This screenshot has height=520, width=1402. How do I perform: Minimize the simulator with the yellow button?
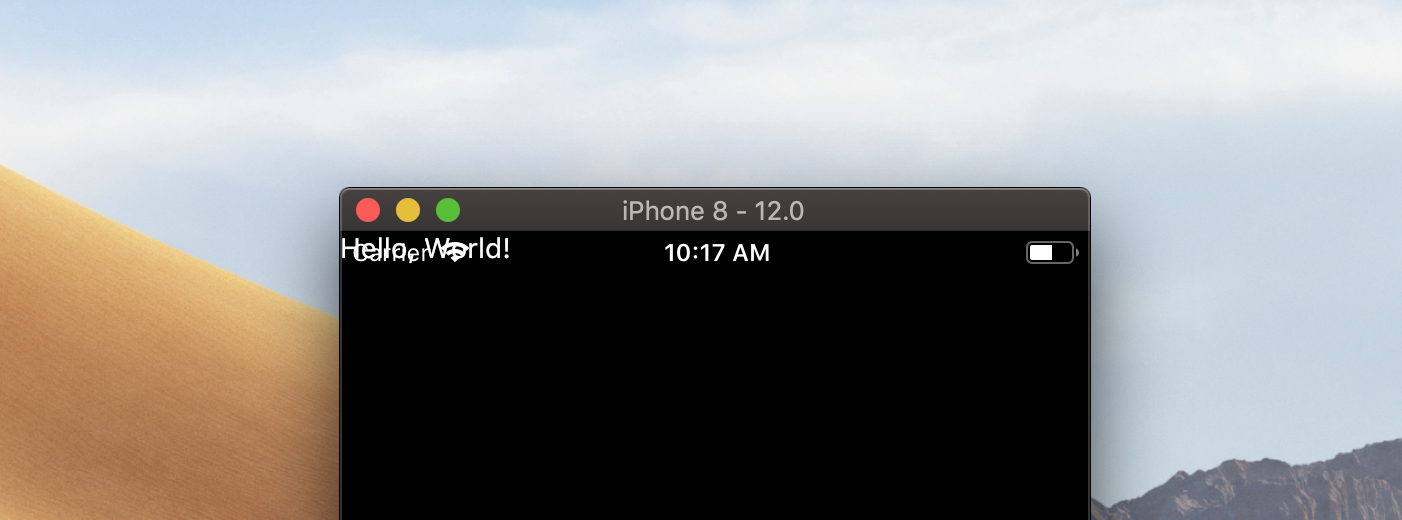coord(408,210)
